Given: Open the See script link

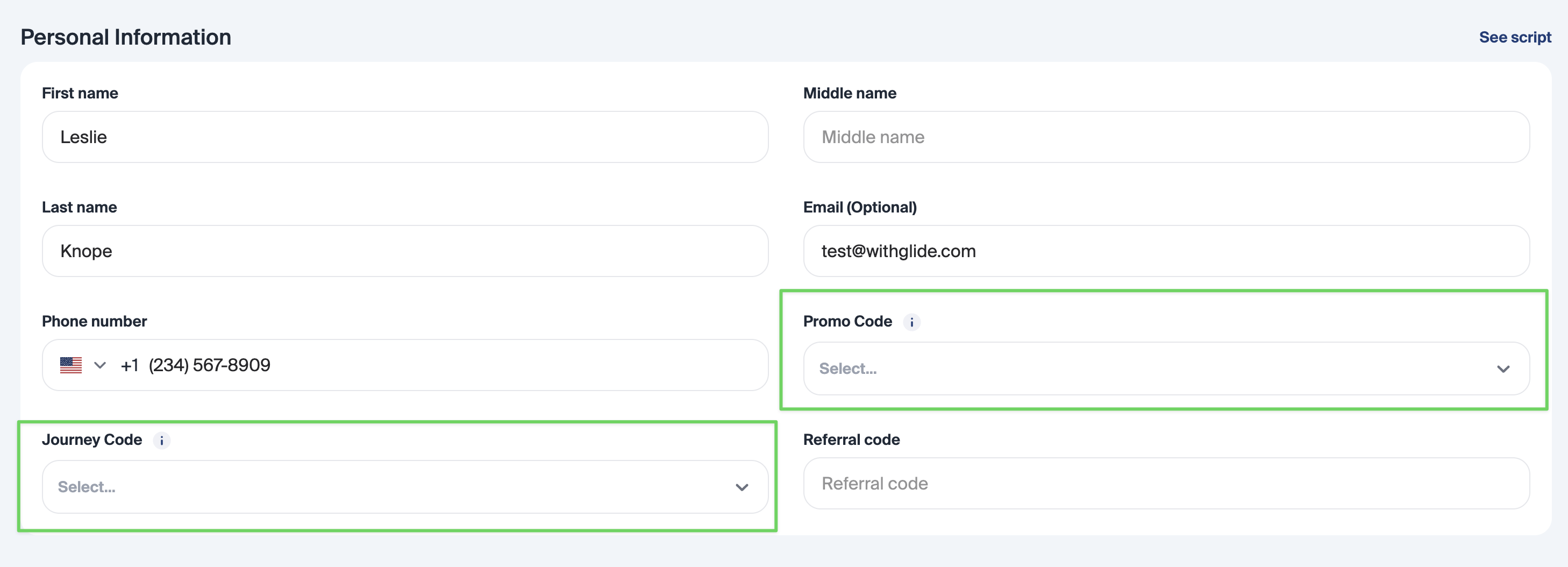Looking at the screenshot, I should [1514, 37].
